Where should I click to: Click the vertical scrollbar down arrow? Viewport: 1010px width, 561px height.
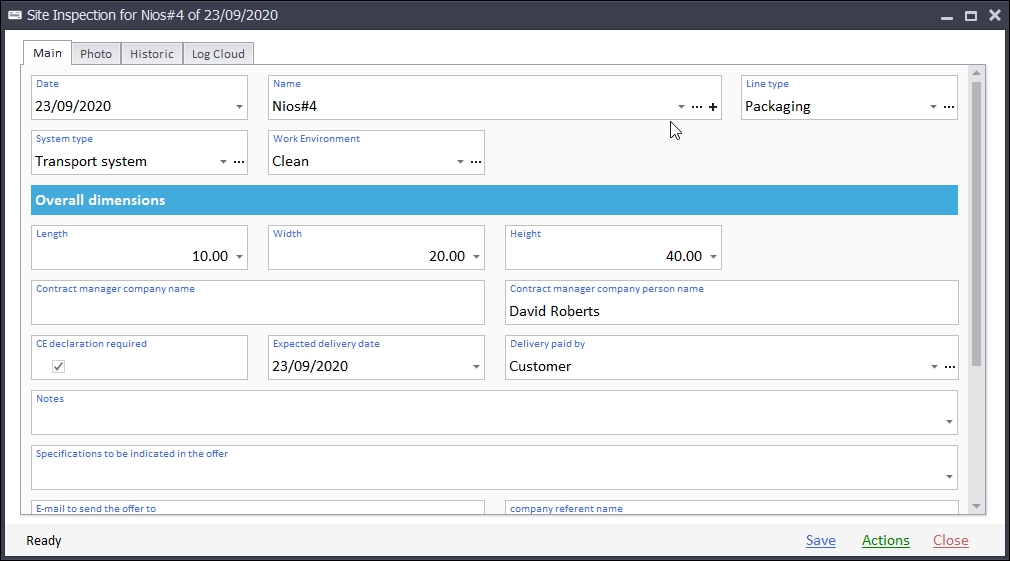click(x=976, y=506)
